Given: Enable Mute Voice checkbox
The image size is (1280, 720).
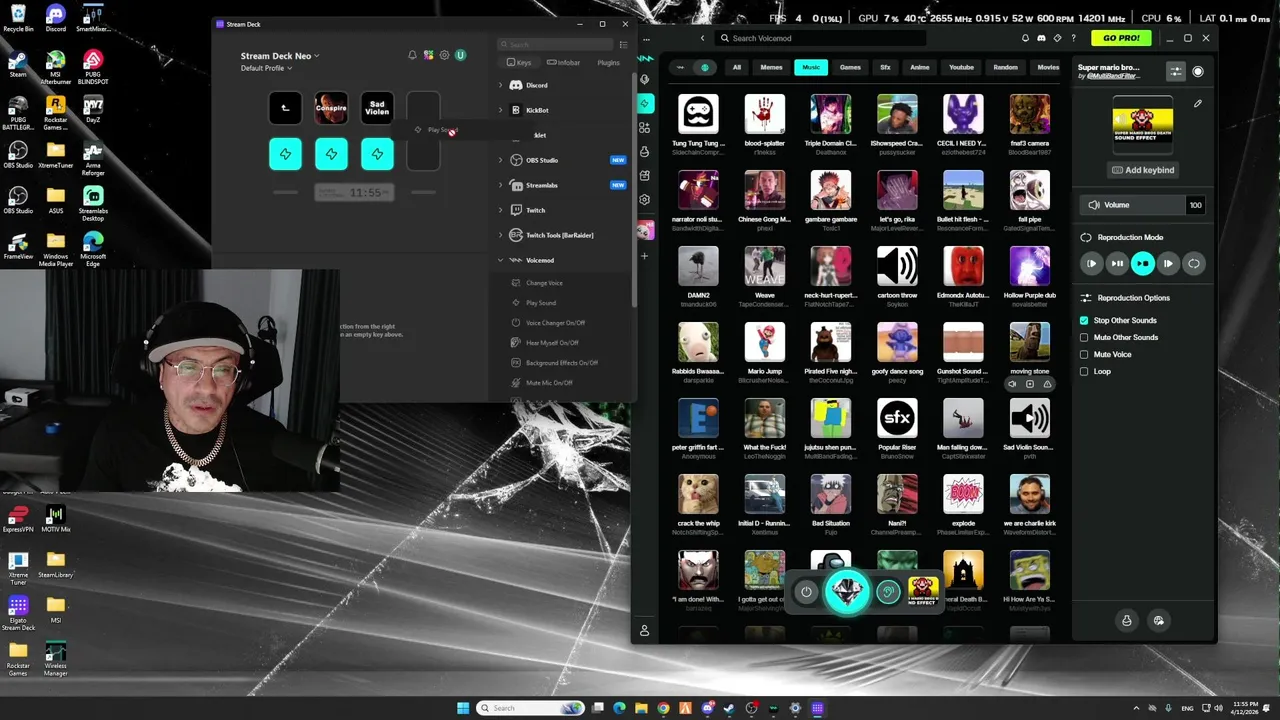Looking at the screenshot, I should [x=1084, y=354].
